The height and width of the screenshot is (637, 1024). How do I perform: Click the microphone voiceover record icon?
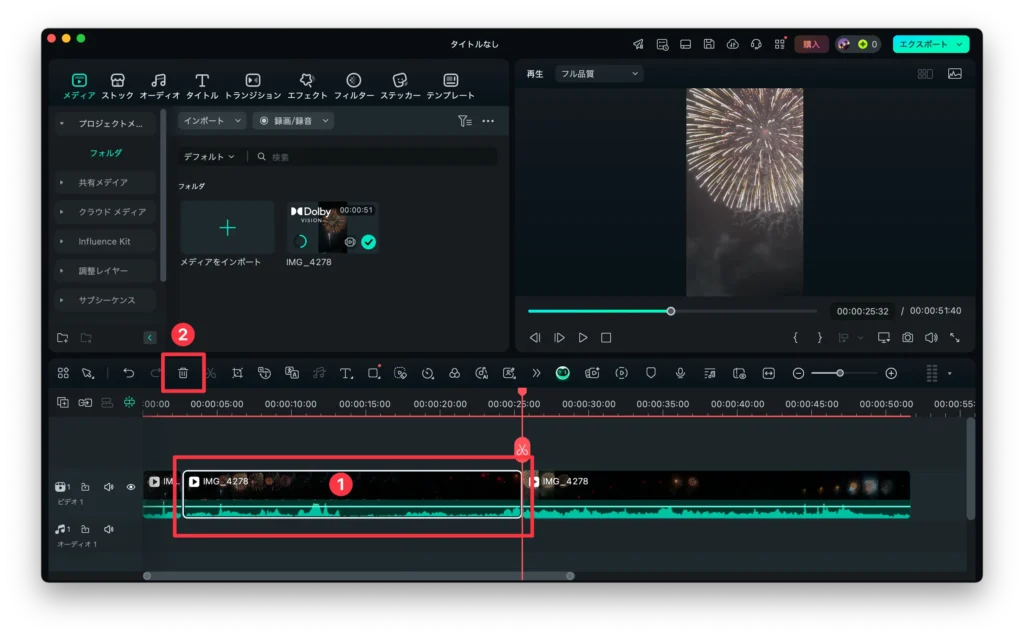pyautogui.click(x=680, y=373)
